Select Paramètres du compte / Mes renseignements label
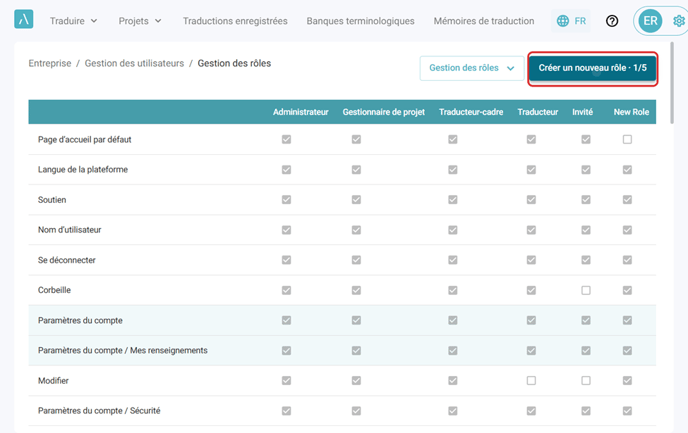The width and height of the screenshot is (688, 433). pos(123,351)
